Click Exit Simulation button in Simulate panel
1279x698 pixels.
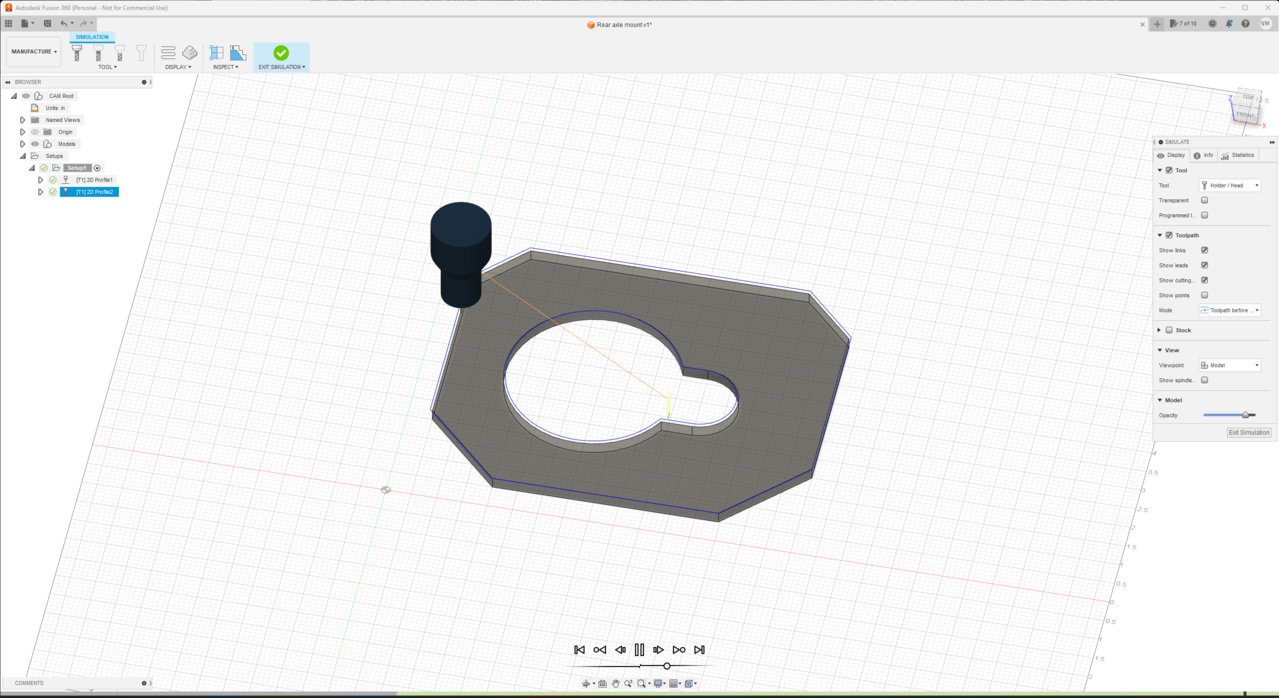point(1249,433)
